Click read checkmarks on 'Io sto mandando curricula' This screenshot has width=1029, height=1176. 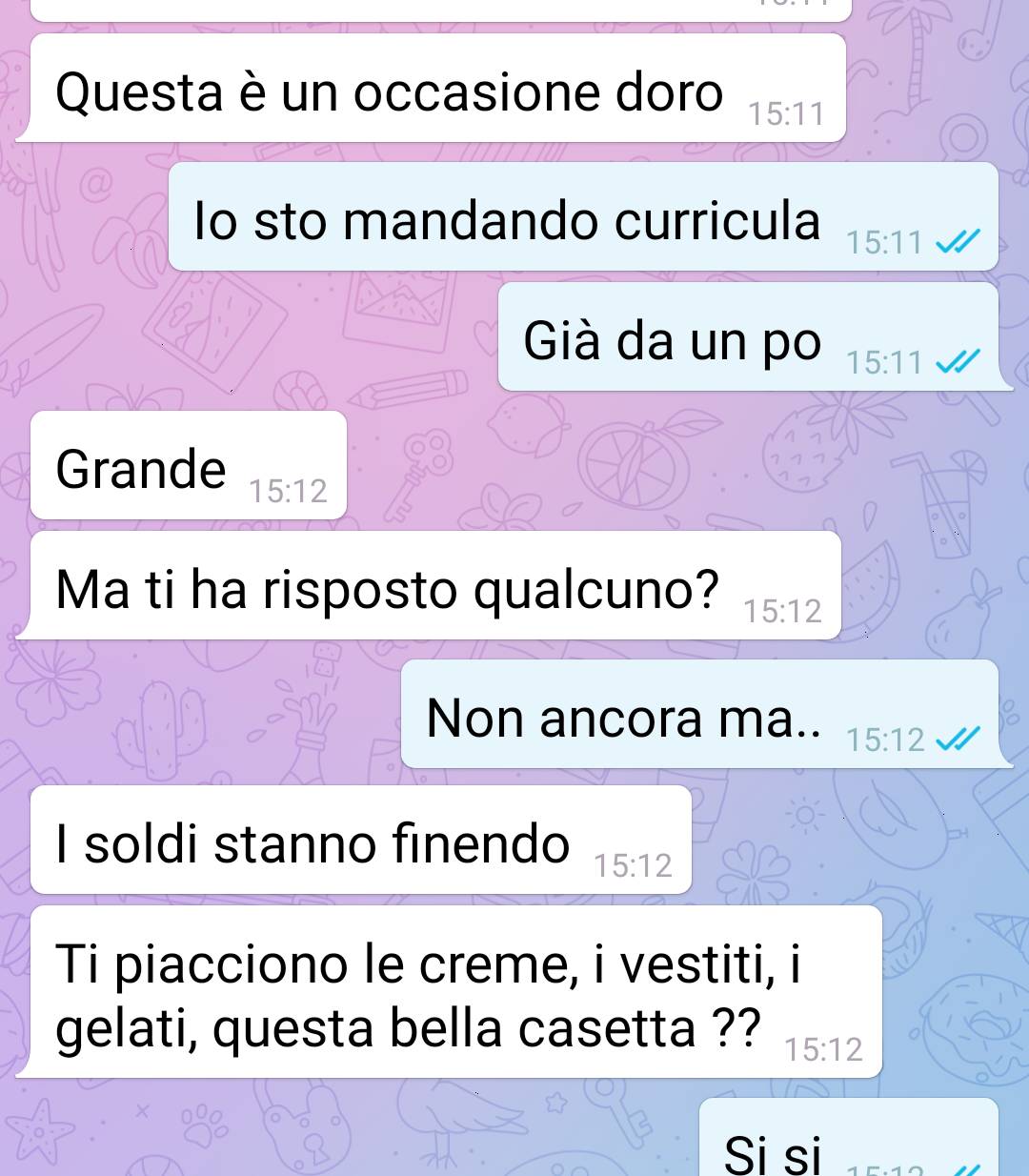click(958, 242)
